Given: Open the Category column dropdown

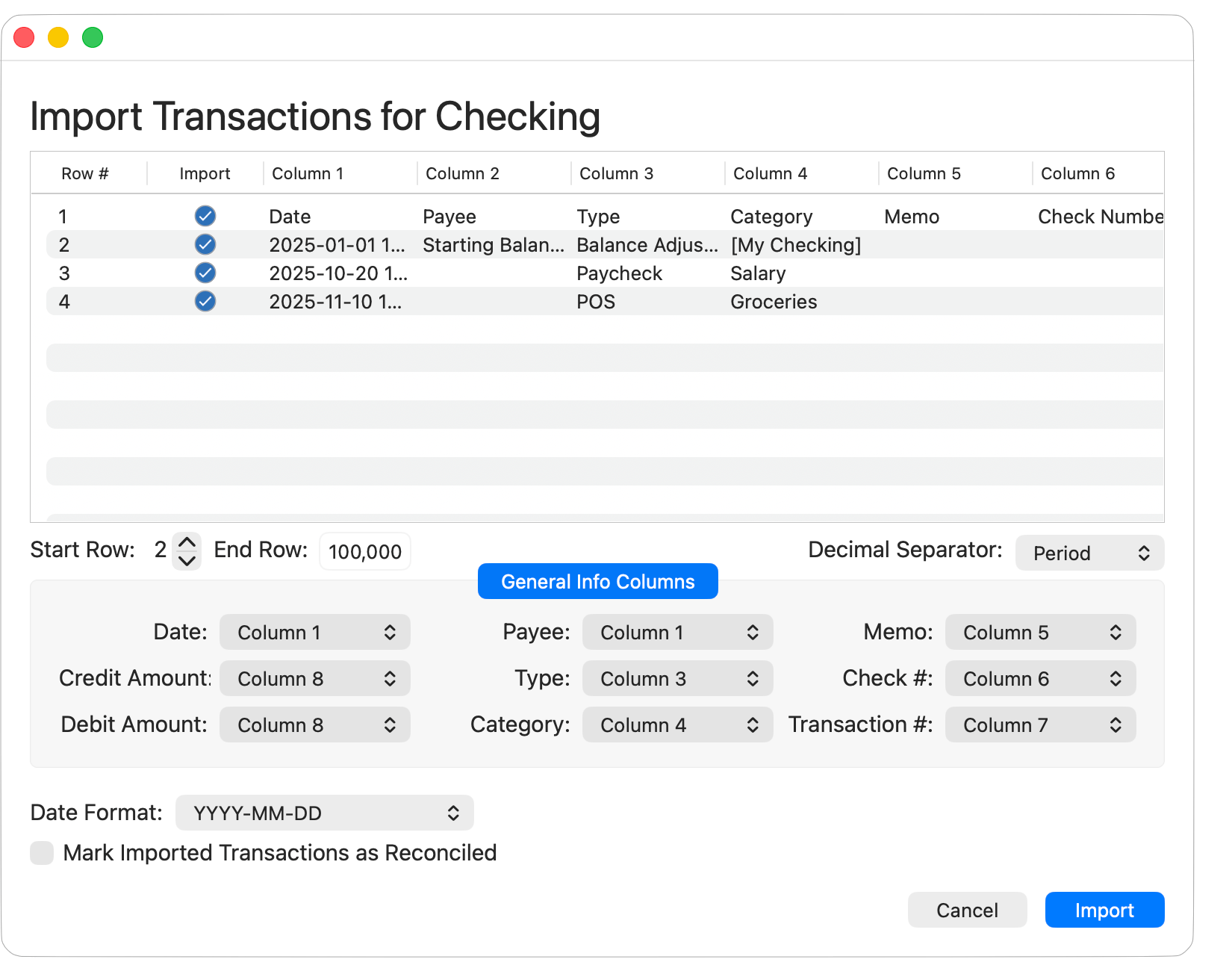Looking at the screenshot, I should (676, 725).
